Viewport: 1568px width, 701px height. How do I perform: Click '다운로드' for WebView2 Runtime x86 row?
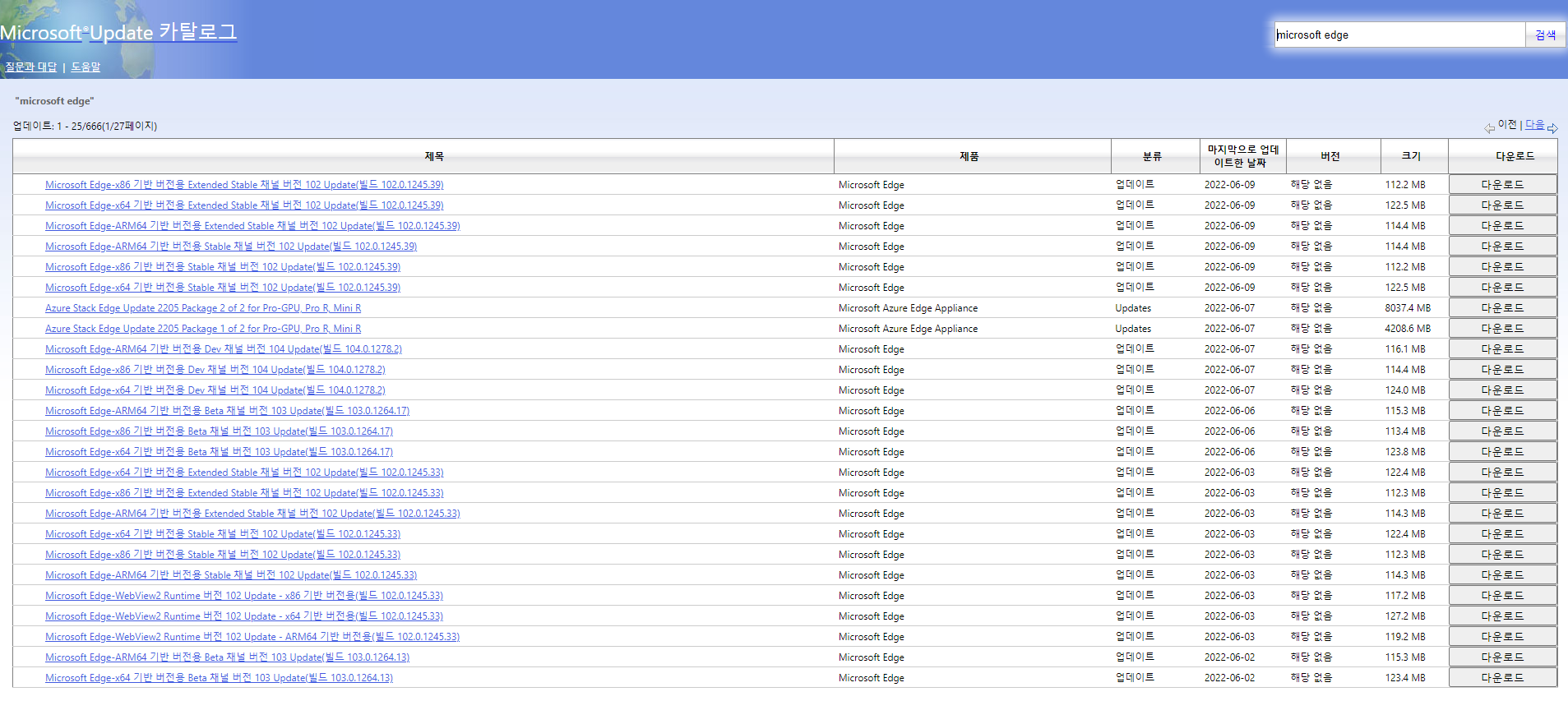[1502, 596]
